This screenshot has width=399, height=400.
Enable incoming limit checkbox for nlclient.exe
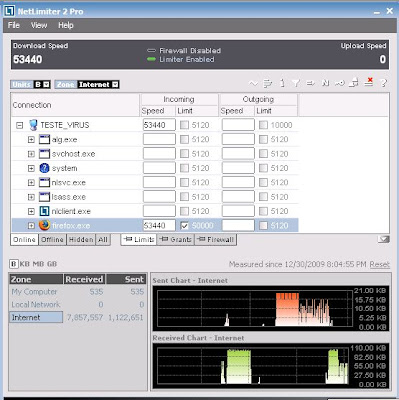pos(184,211)
